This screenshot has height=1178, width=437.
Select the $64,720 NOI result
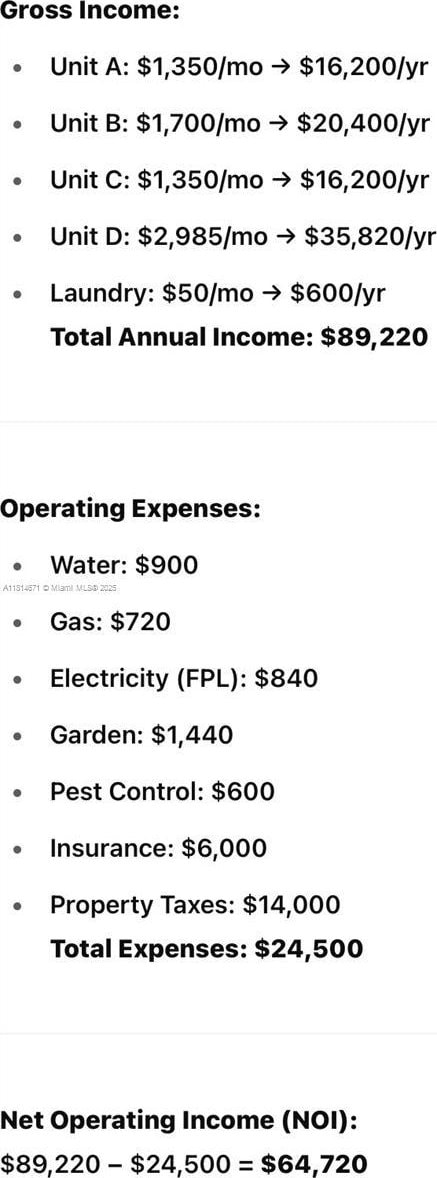click(315, 1162)
